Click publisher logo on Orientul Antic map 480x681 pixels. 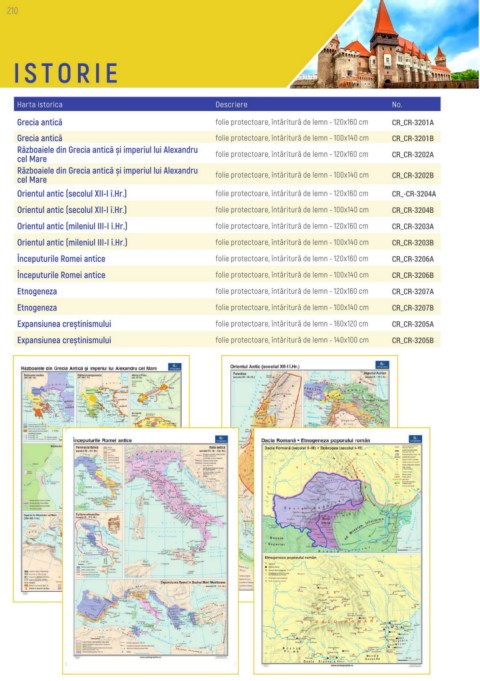pos(382,365)
